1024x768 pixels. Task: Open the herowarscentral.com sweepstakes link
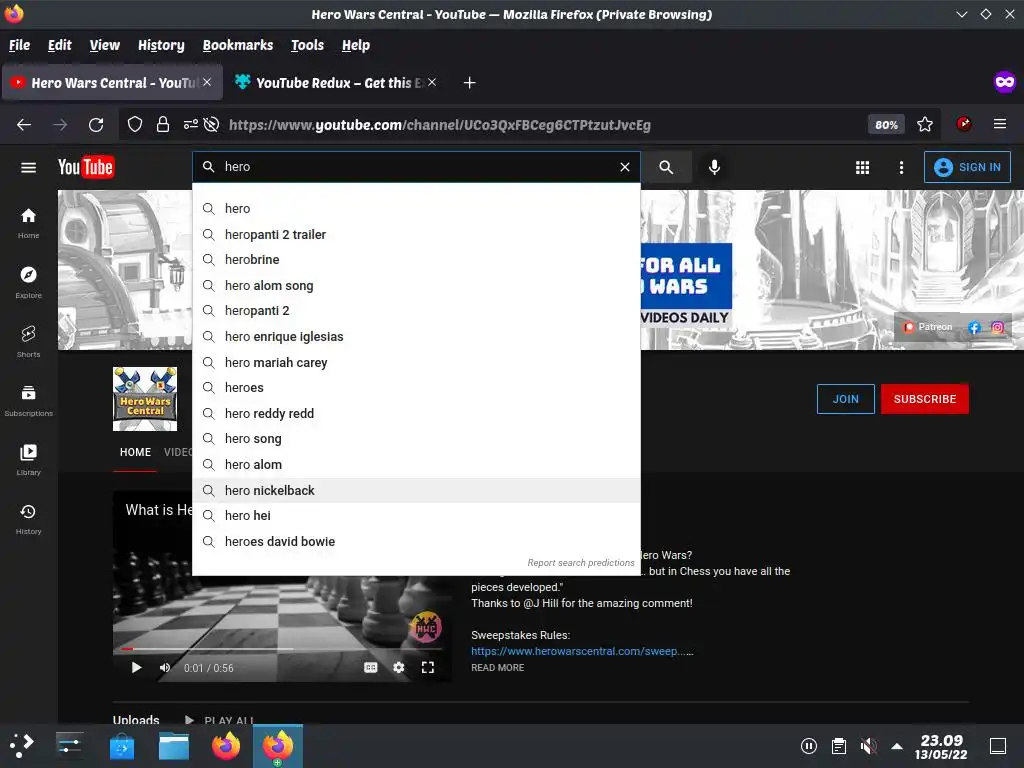(582, 651)
